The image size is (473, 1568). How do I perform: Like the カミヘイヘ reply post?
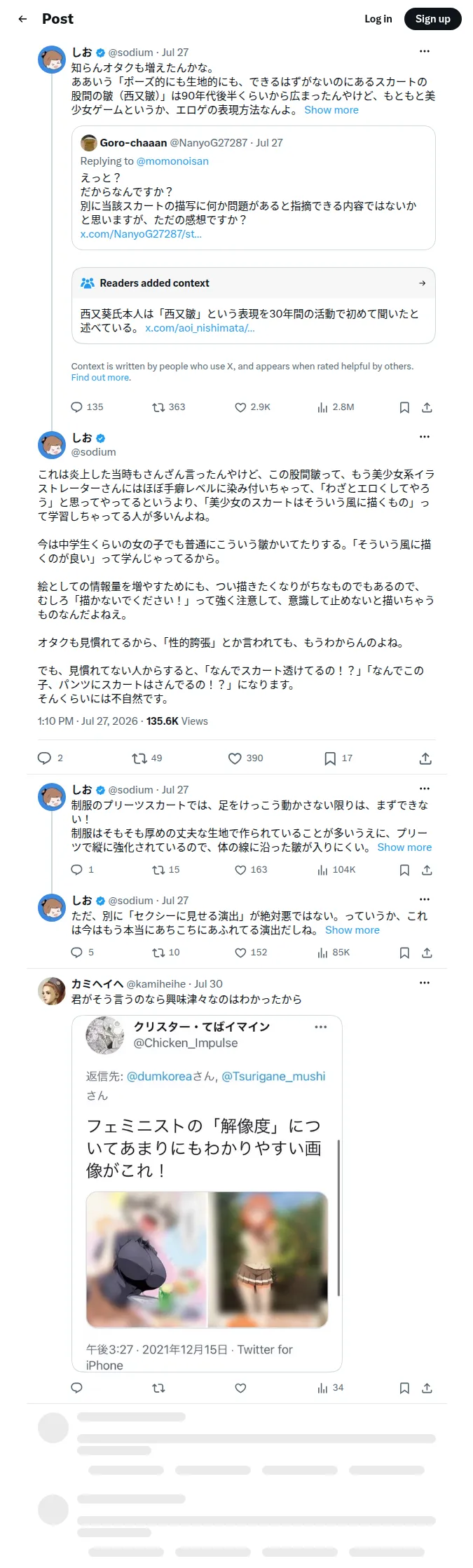click(x=240, y=1388)
